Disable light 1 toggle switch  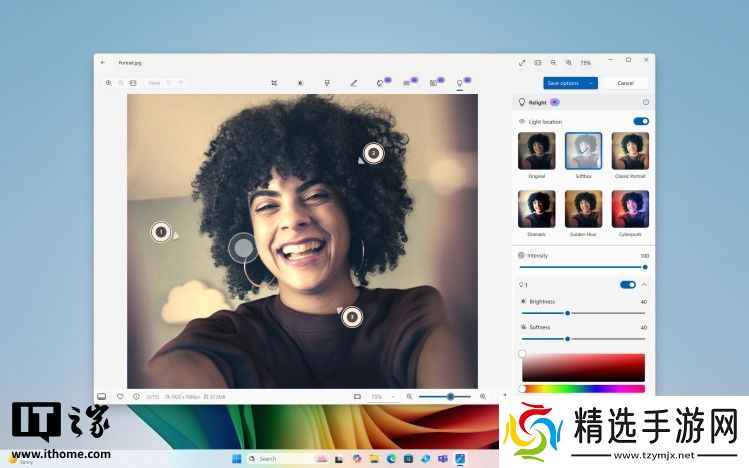[x=627, y=285]
